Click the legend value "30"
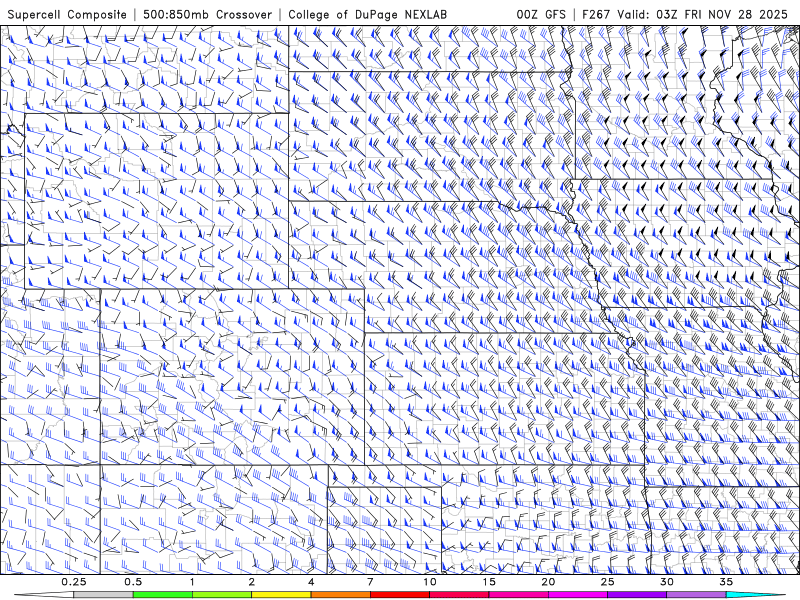The height and width of the screenshot is (600, 800). pos(666,582)
